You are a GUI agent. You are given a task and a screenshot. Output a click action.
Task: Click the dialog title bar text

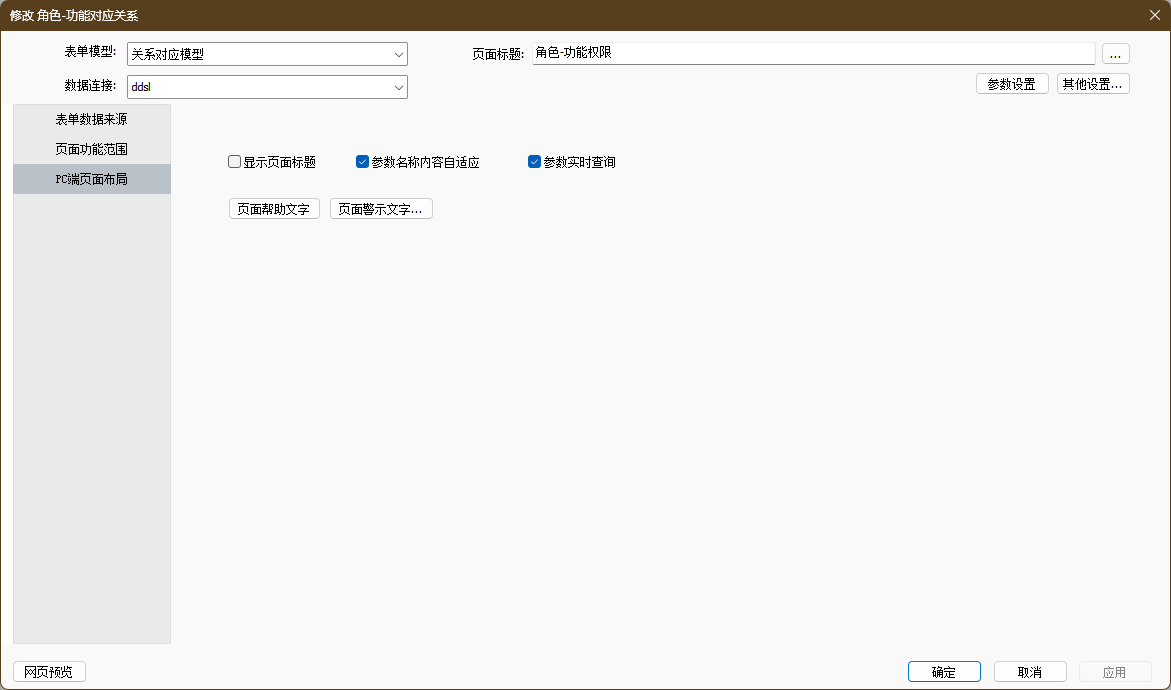click(x=74, y=15)
